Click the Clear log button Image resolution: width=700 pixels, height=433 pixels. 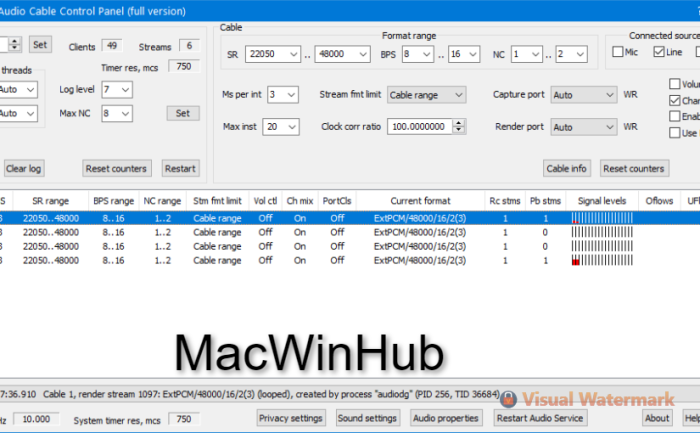click(x=24, y=168)
